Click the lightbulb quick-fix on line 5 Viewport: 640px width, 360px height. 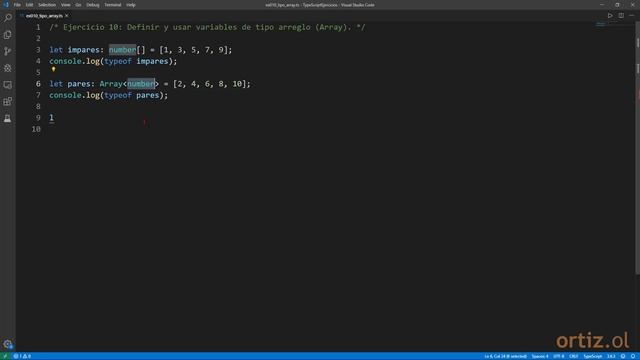[x=53, y=70]
